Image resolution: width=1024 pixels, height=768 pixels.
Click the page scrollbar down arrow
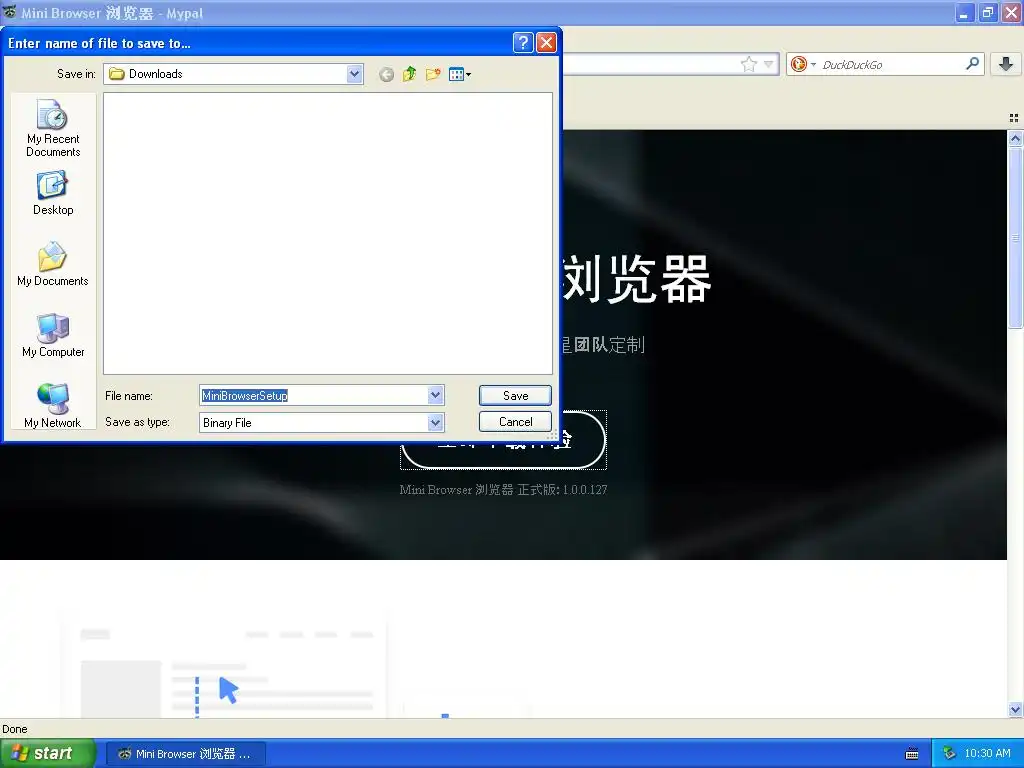1015,710
